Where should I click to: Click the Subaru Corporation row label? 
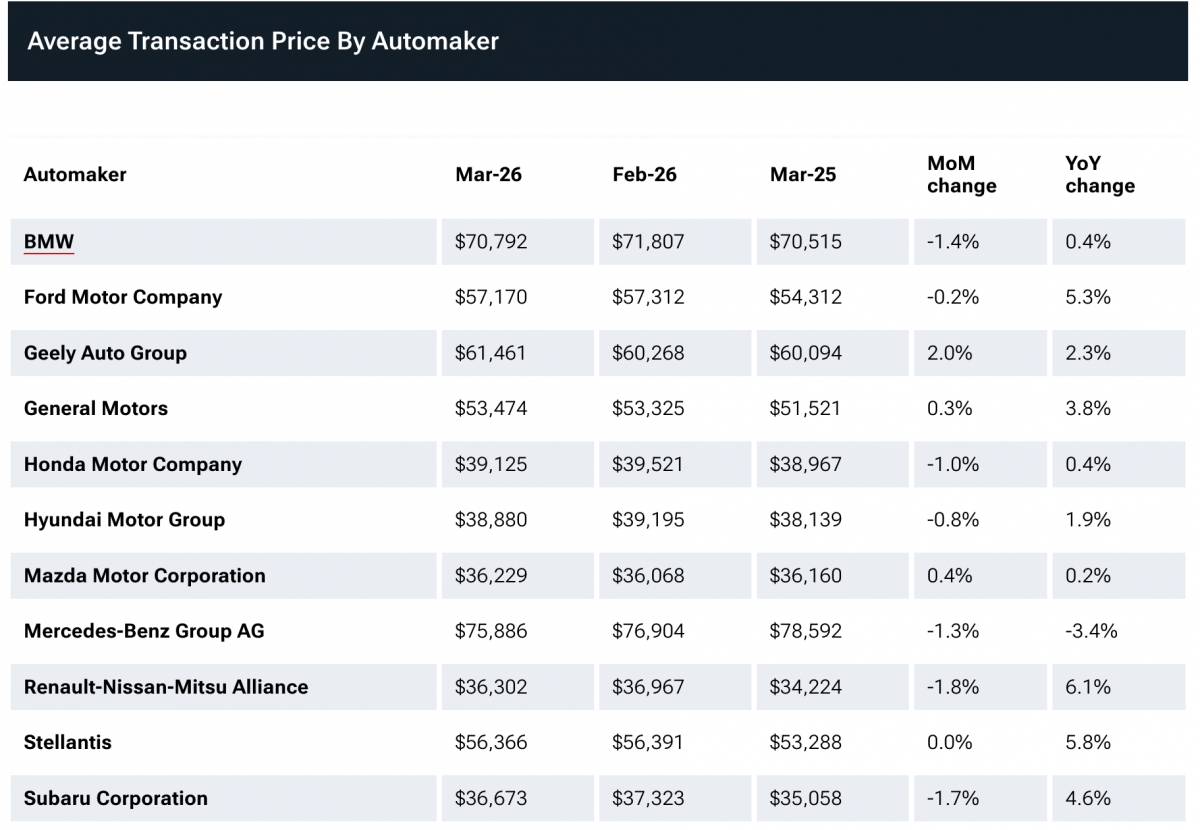click(116, 798)
